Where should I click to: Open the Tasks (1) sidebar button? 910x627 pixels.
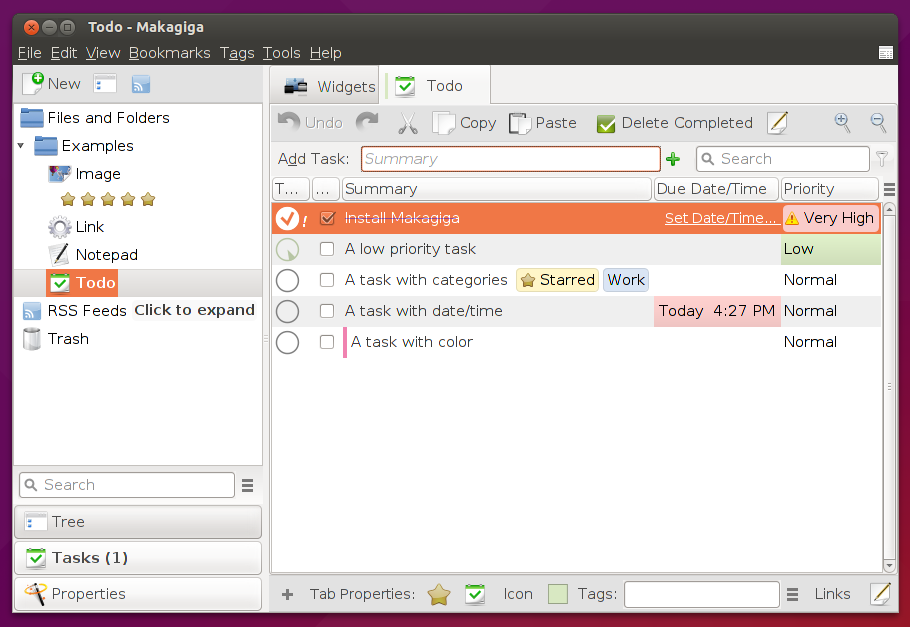tap(138, 558)
